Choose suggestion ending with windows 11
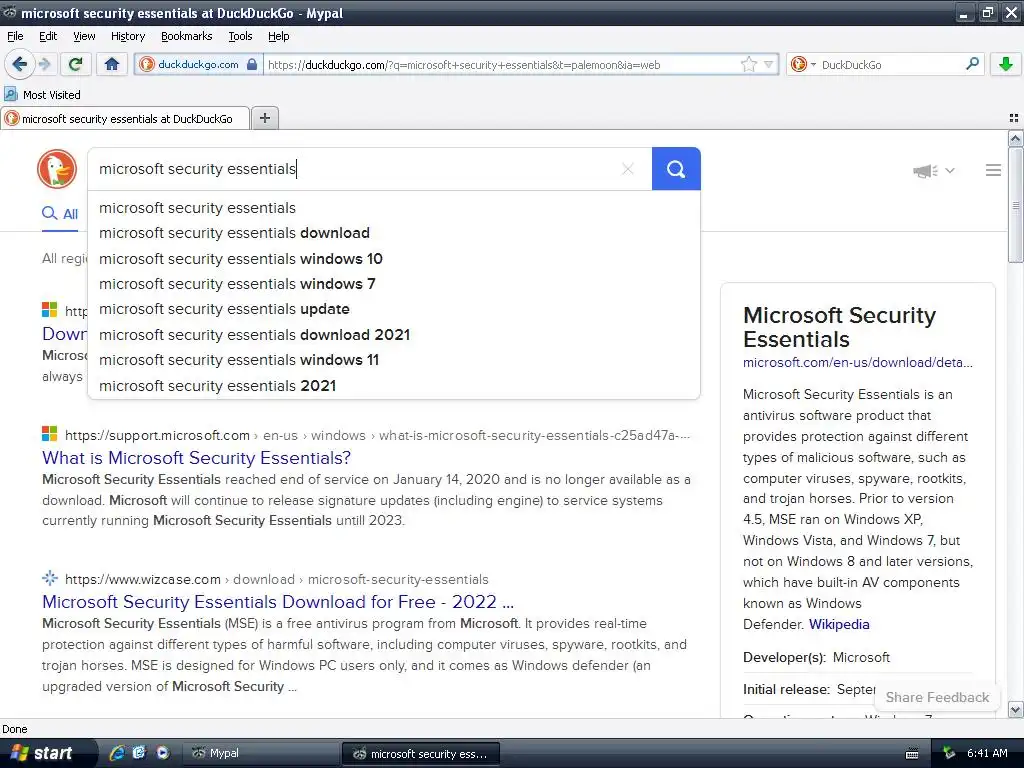Image resolution: width=1024 pixels, height=768 pixels. (x=394, y=360)
